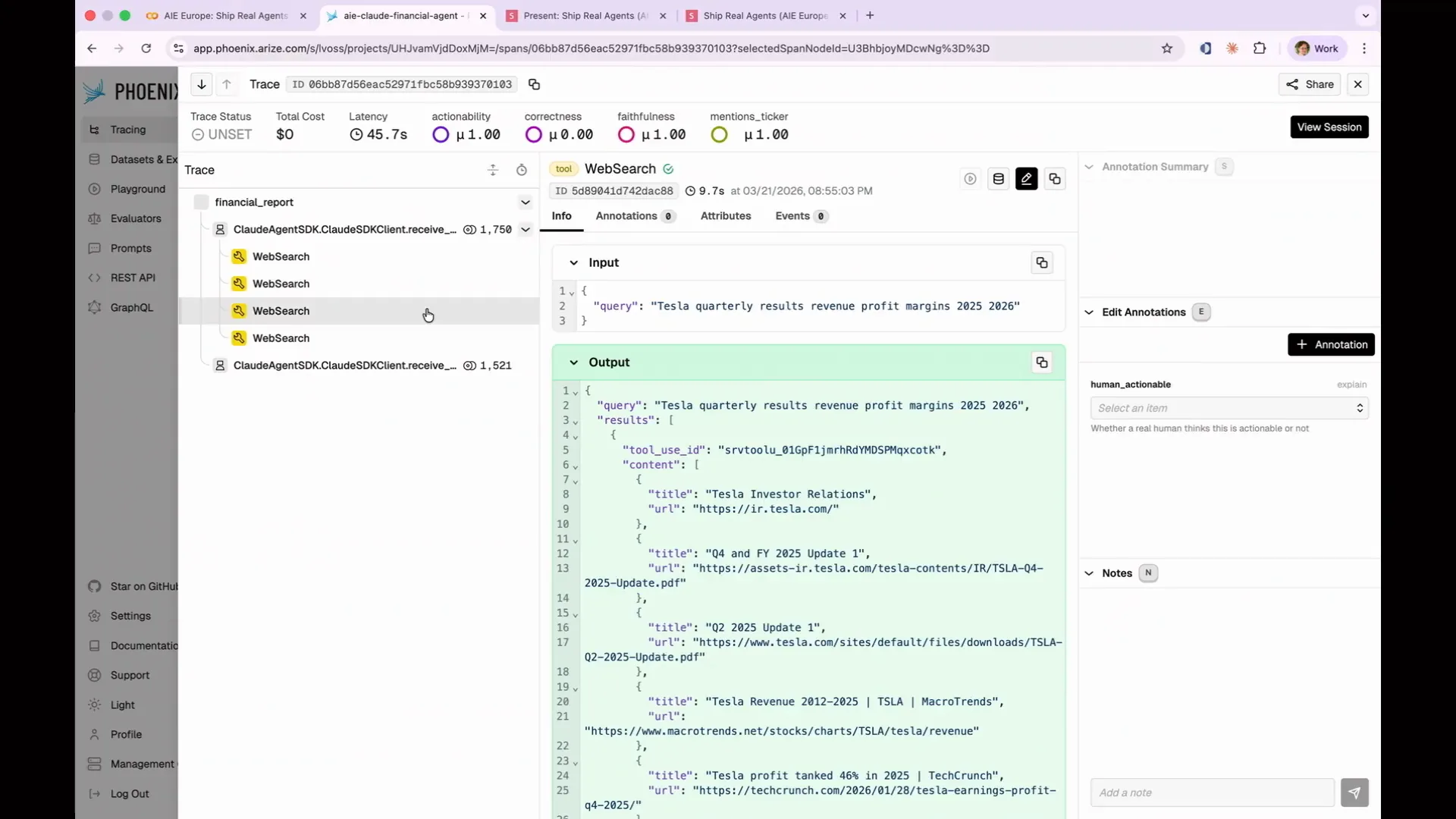This screenshot has height=819, width=1456.
Task: Select the first WebSearch span
Action: pyautogui.click(x=359, y=256)
